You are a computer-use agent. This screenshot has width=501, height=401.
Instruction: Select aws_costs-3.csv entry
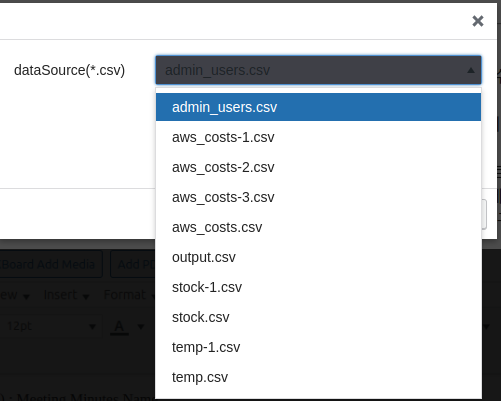point(318,197)
